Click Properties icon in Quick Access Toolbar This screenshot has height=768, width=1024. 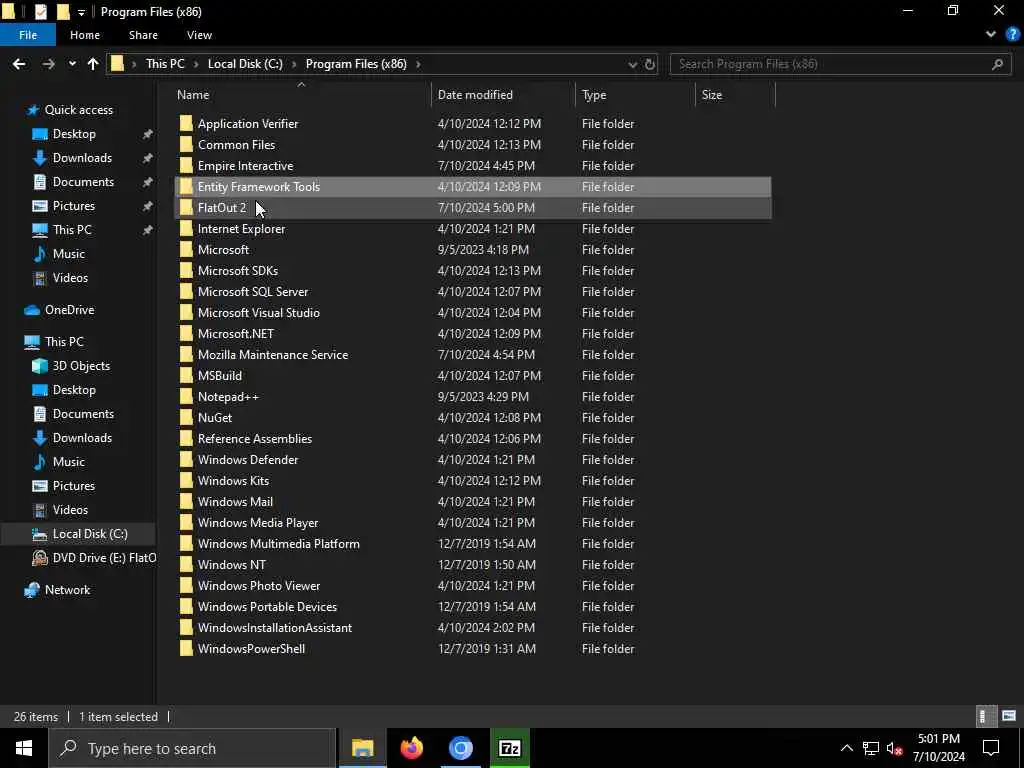[x=40, y=12]
